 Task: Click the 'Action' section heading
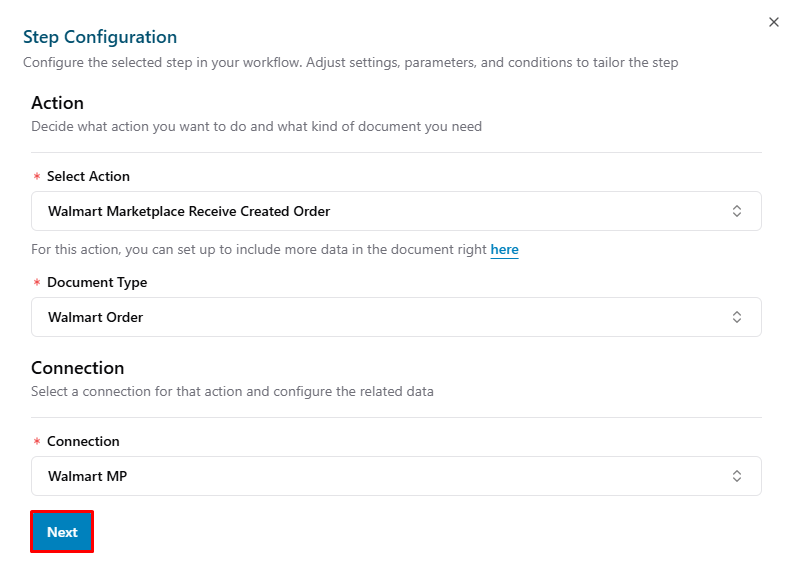57,103
